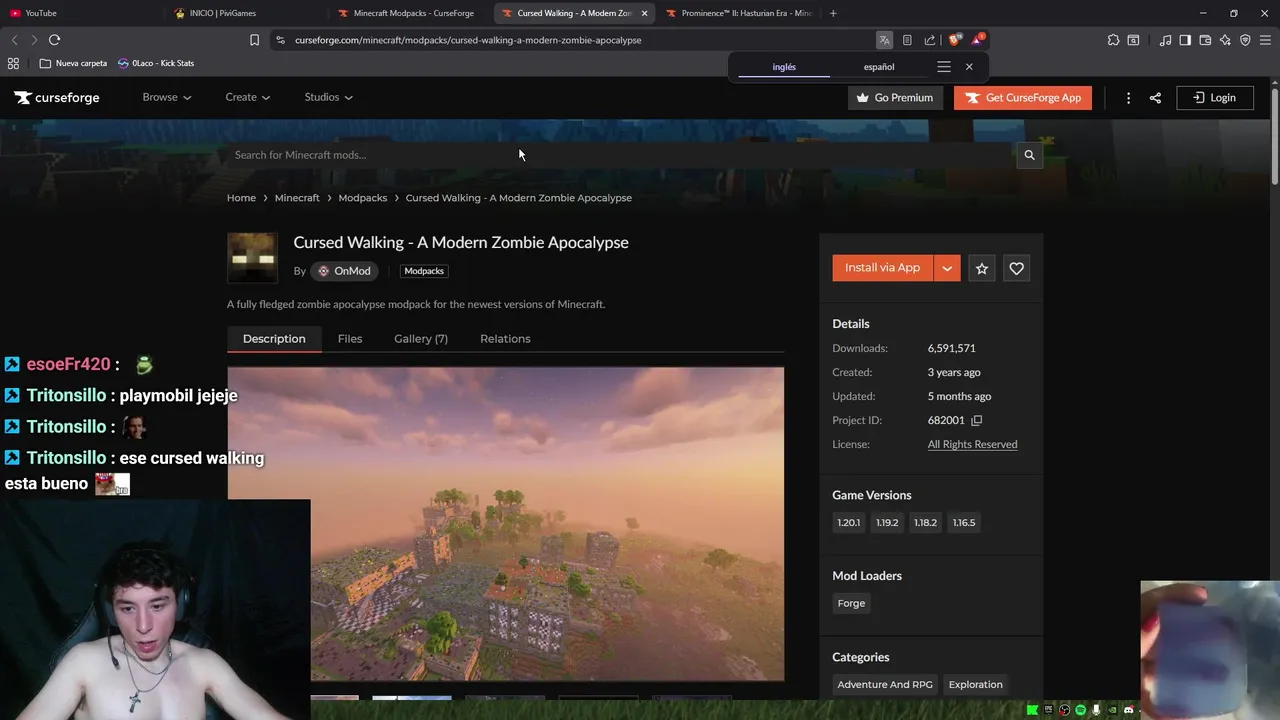Click the Home breadcrumb link

[x=241, y=198]
